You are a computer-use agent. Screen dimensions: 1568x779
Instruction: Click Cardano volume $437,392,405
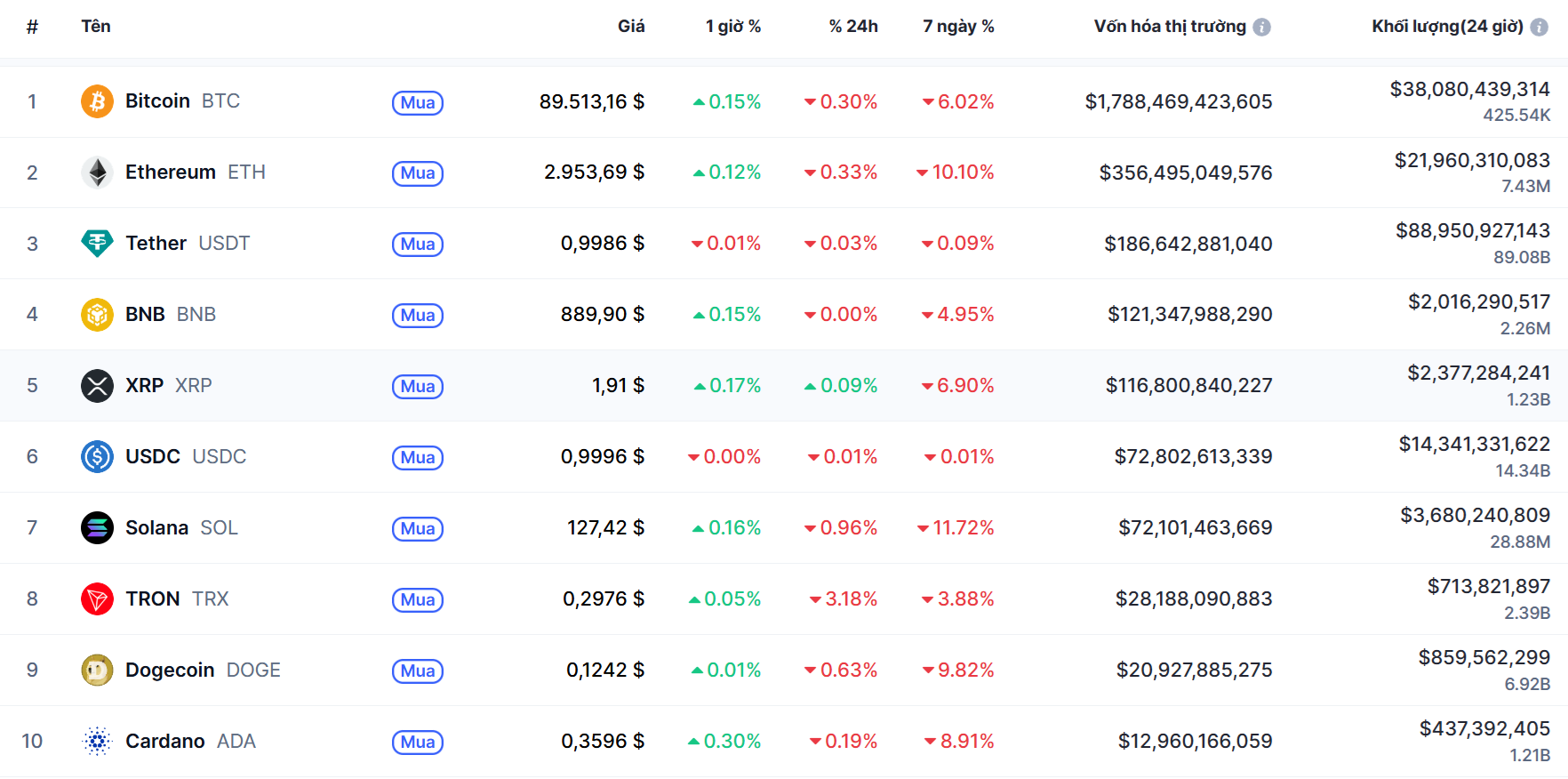(x=1485, y=729)
